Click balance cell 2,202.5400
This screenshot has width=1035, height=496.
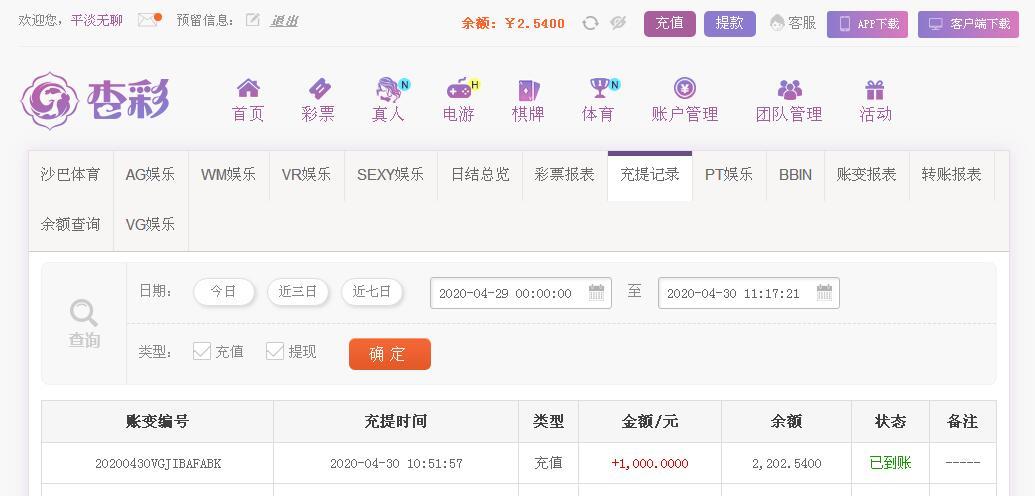tap(786, 464)
